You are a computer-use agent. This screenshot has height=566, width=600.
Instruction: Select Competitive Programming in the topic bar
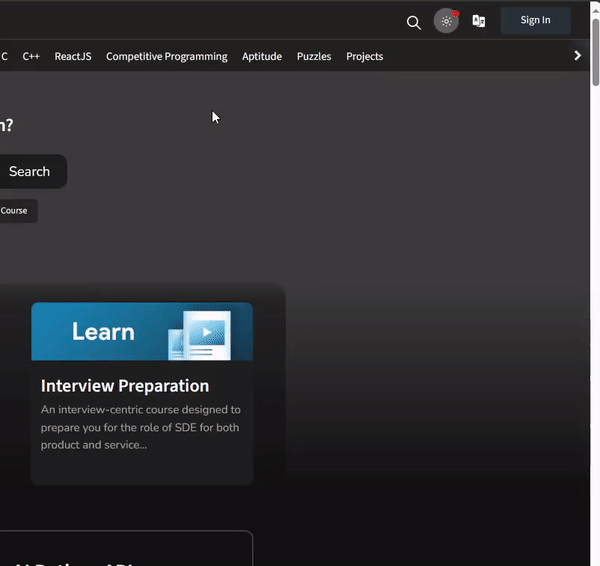tap(166, 57)
